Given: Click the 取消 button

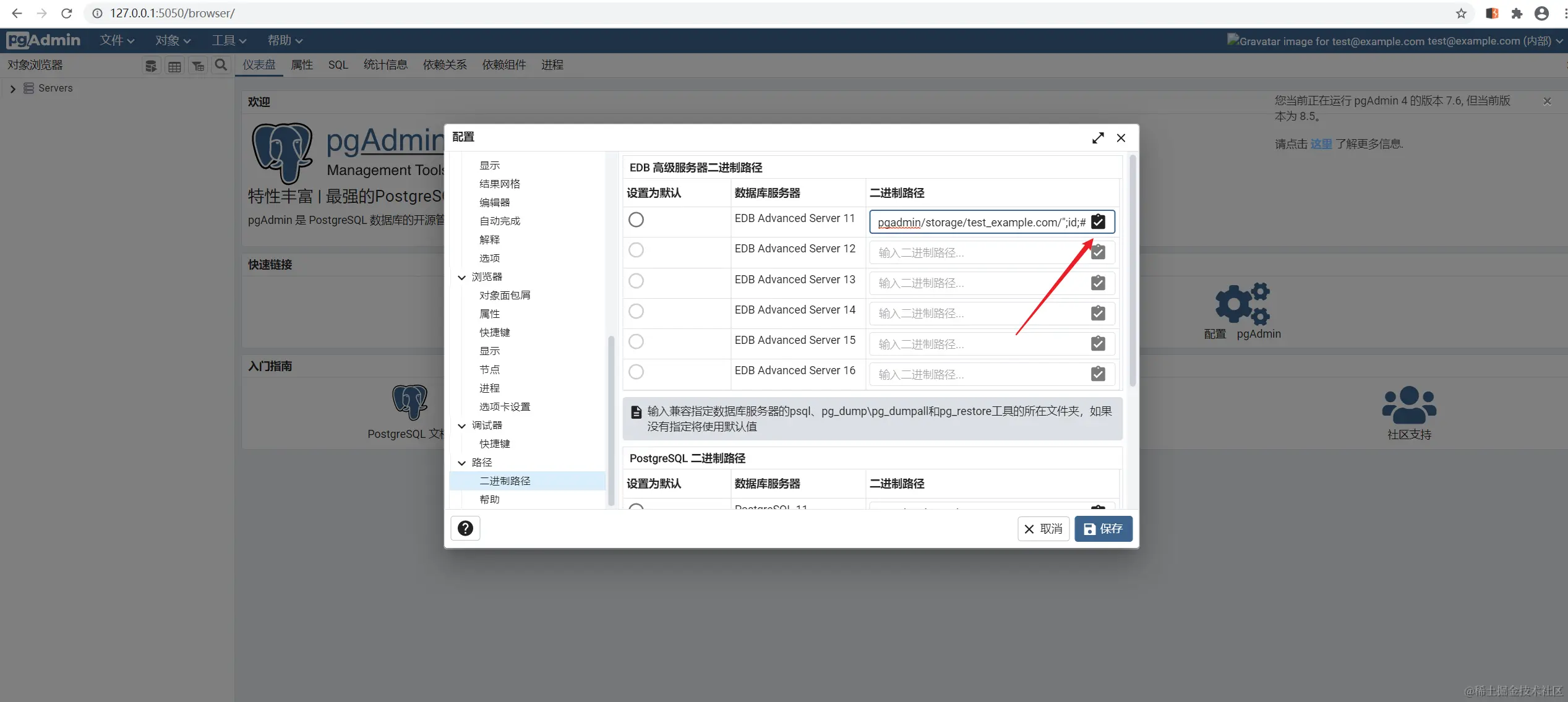Looking at the screenshot, I should (1043, 529).
